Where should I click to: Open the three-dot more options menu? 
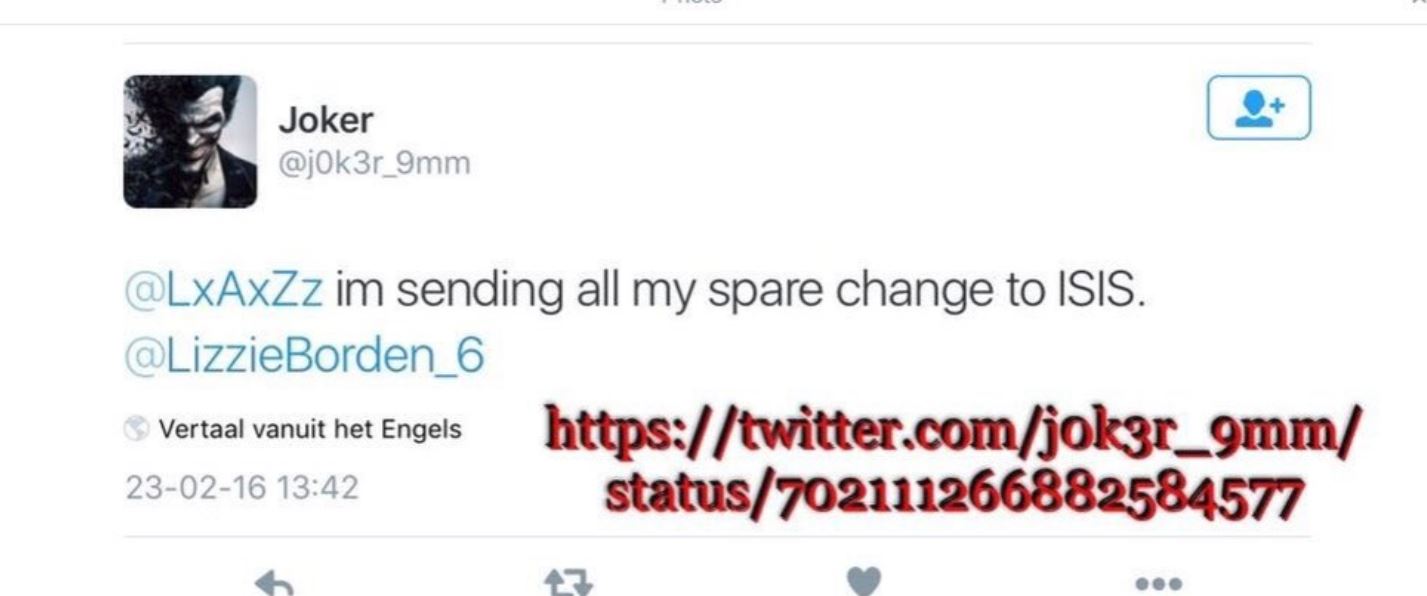[1160, 582]
